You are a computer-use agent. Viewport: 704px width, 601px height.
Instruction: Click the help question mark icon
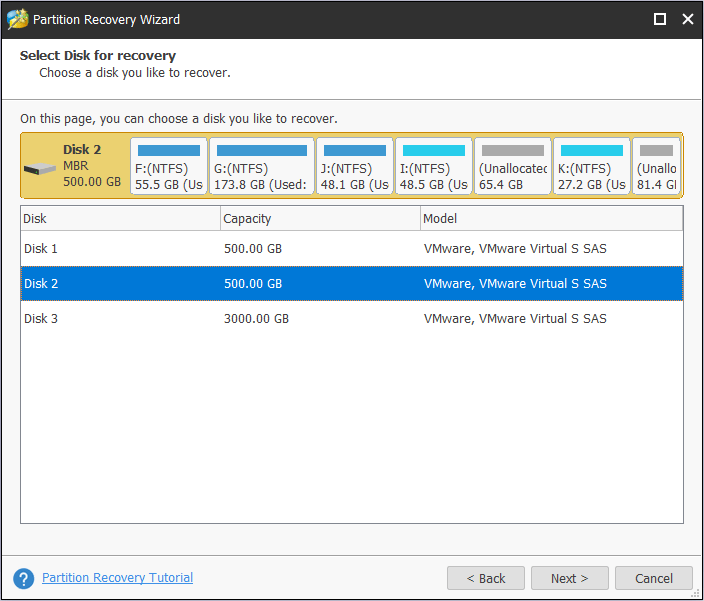point(23,579)
